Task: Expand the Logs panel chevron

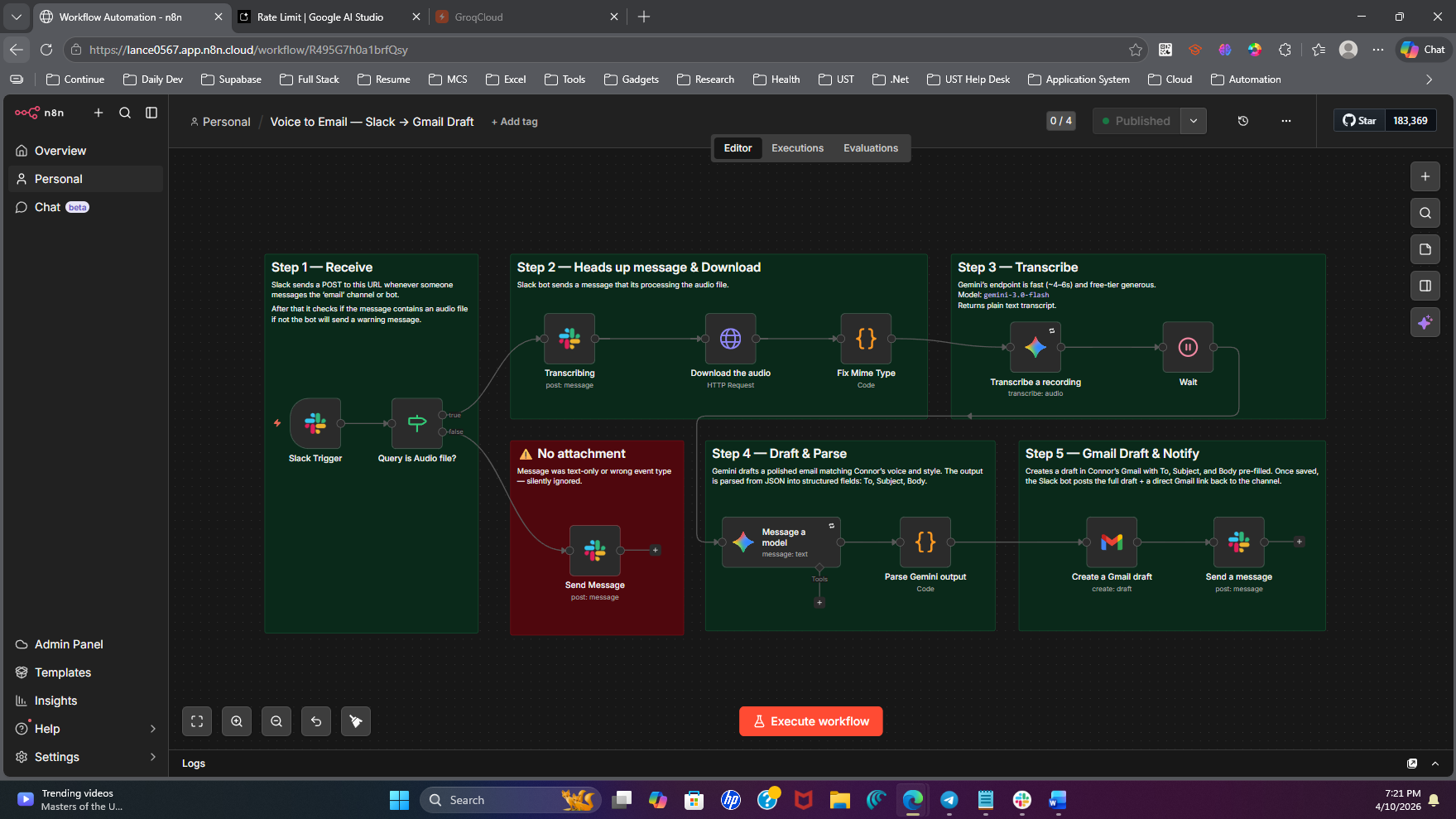Action: [1435, 764]
